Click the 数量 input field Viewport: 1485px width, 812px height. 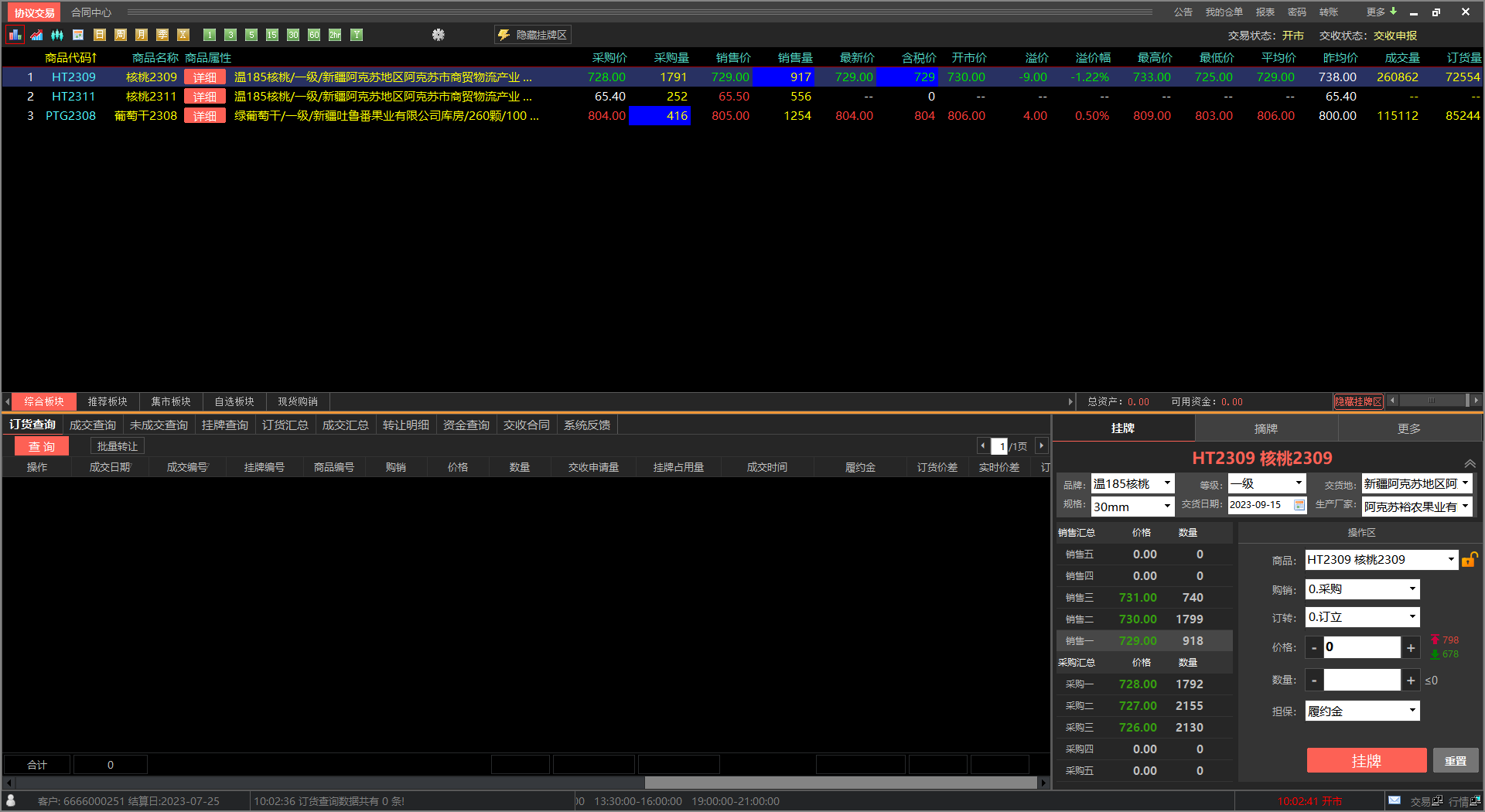(1362, 680)
